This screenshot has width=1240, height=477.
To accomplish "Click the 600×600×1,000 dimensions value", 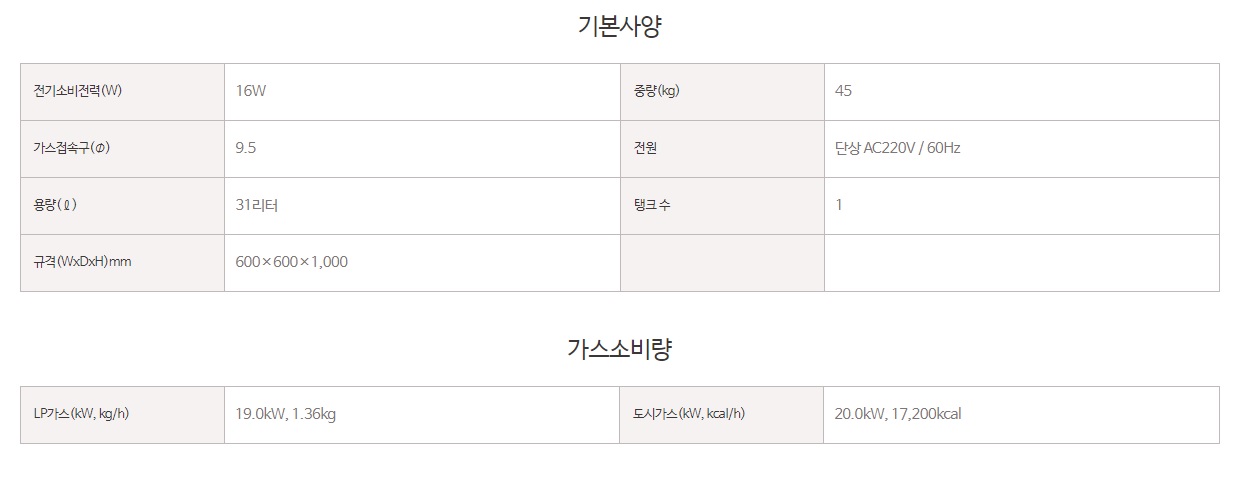I will point(292,262).
